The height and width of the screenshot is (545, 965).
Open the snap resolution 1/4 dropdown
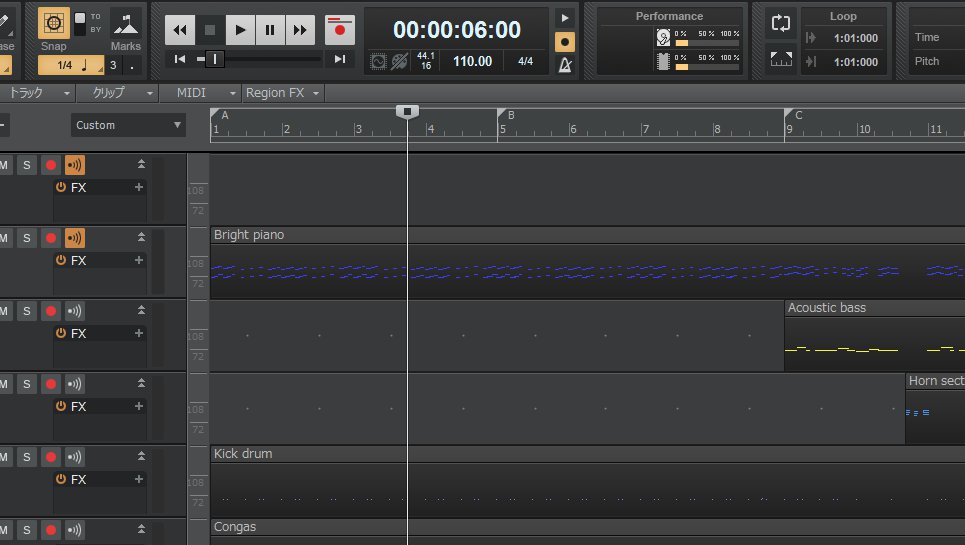[x=70, y=65]
